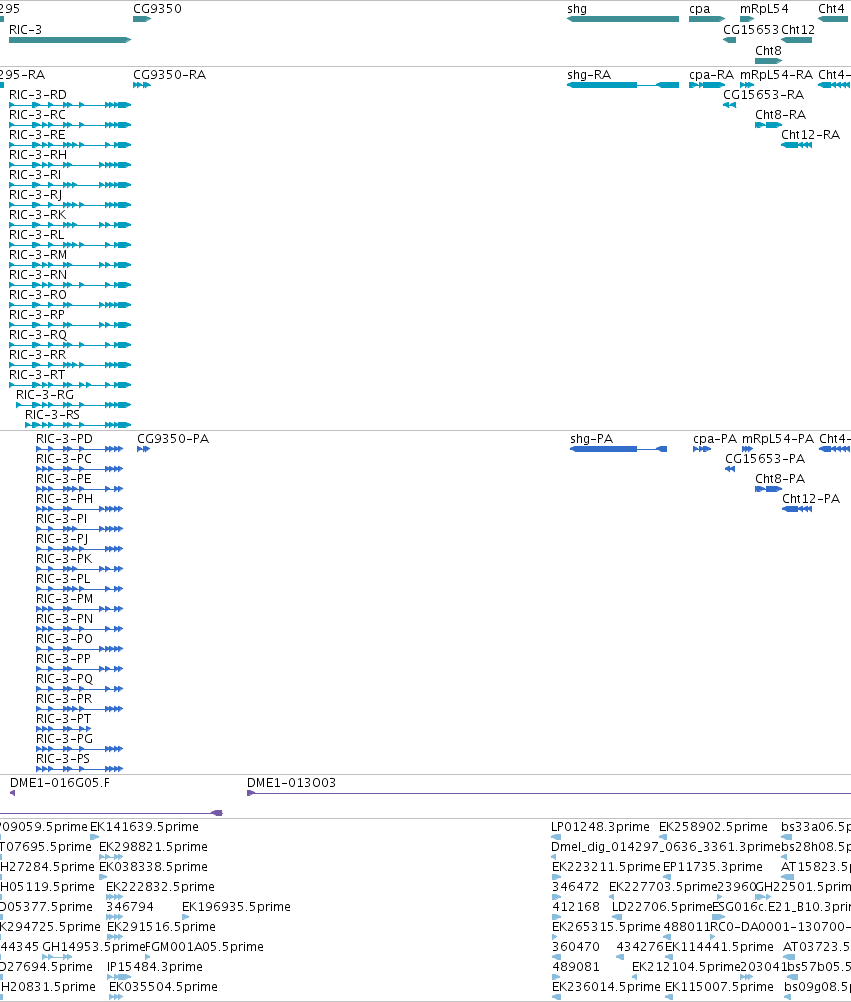The image size is (851, 1002).
Task: Click transcript Cht12-RA
Action: [797, 145]
